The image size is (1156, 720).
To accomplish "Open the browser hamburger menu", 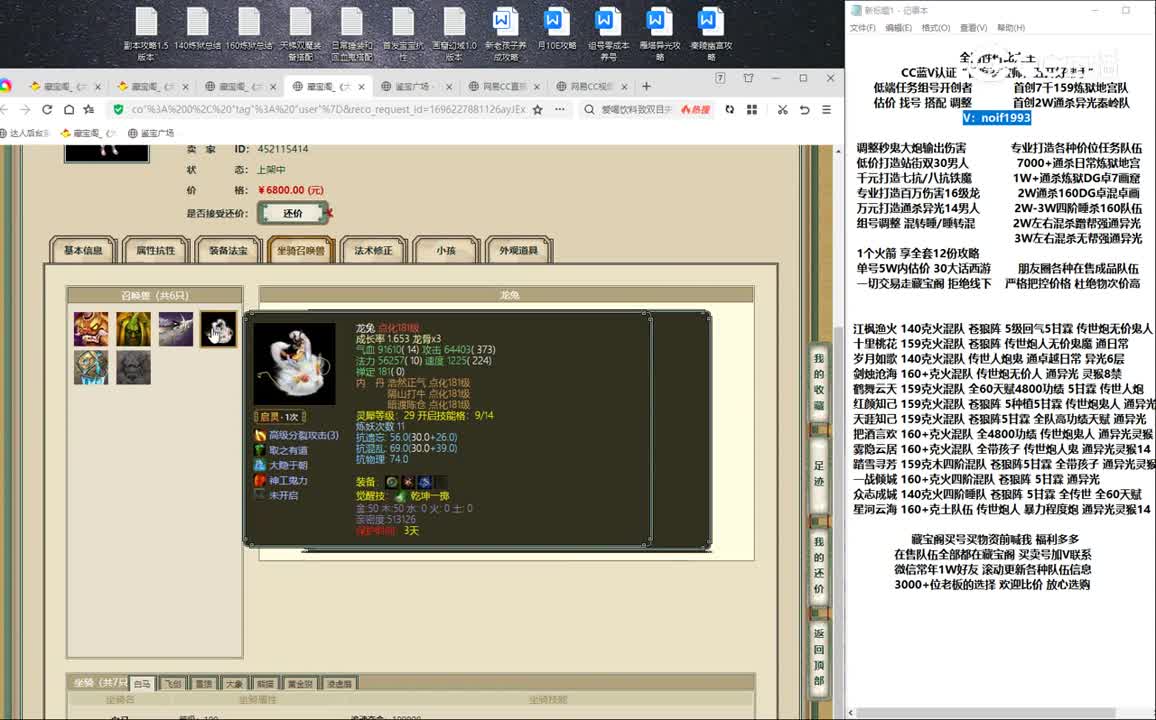I will 826,110.
